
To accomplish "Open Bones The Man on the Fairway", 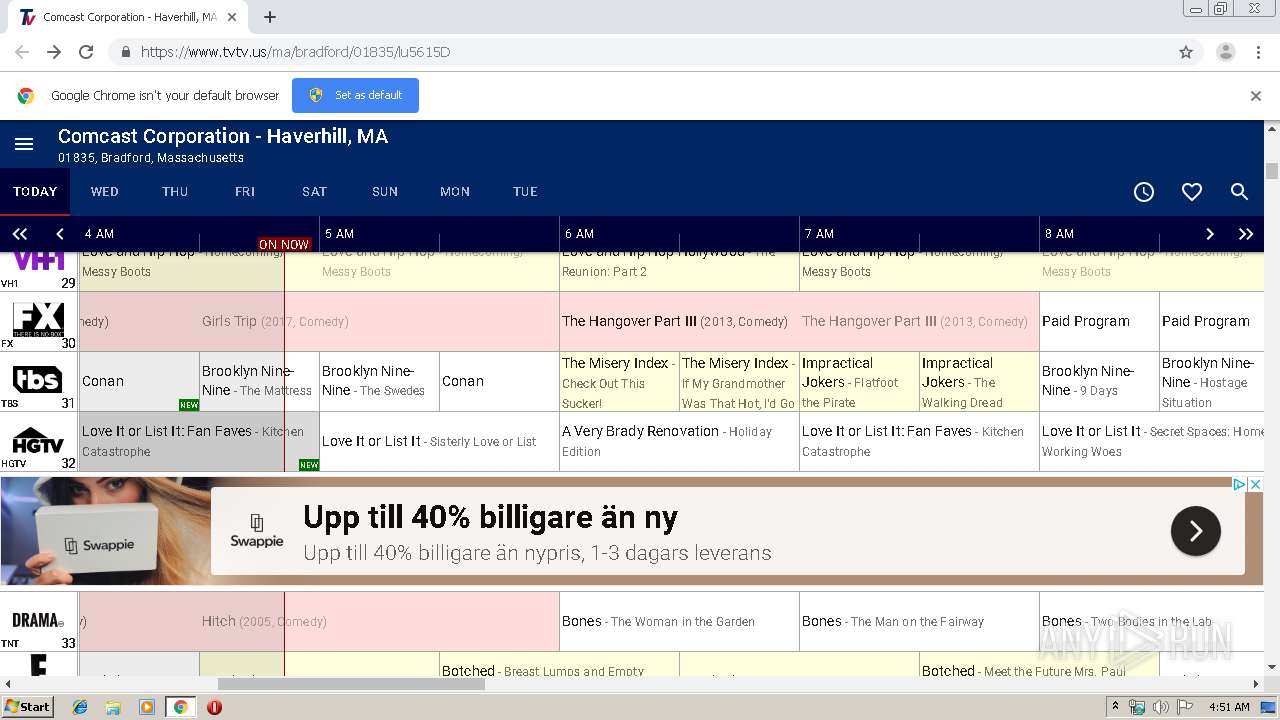I will point(919,621).
